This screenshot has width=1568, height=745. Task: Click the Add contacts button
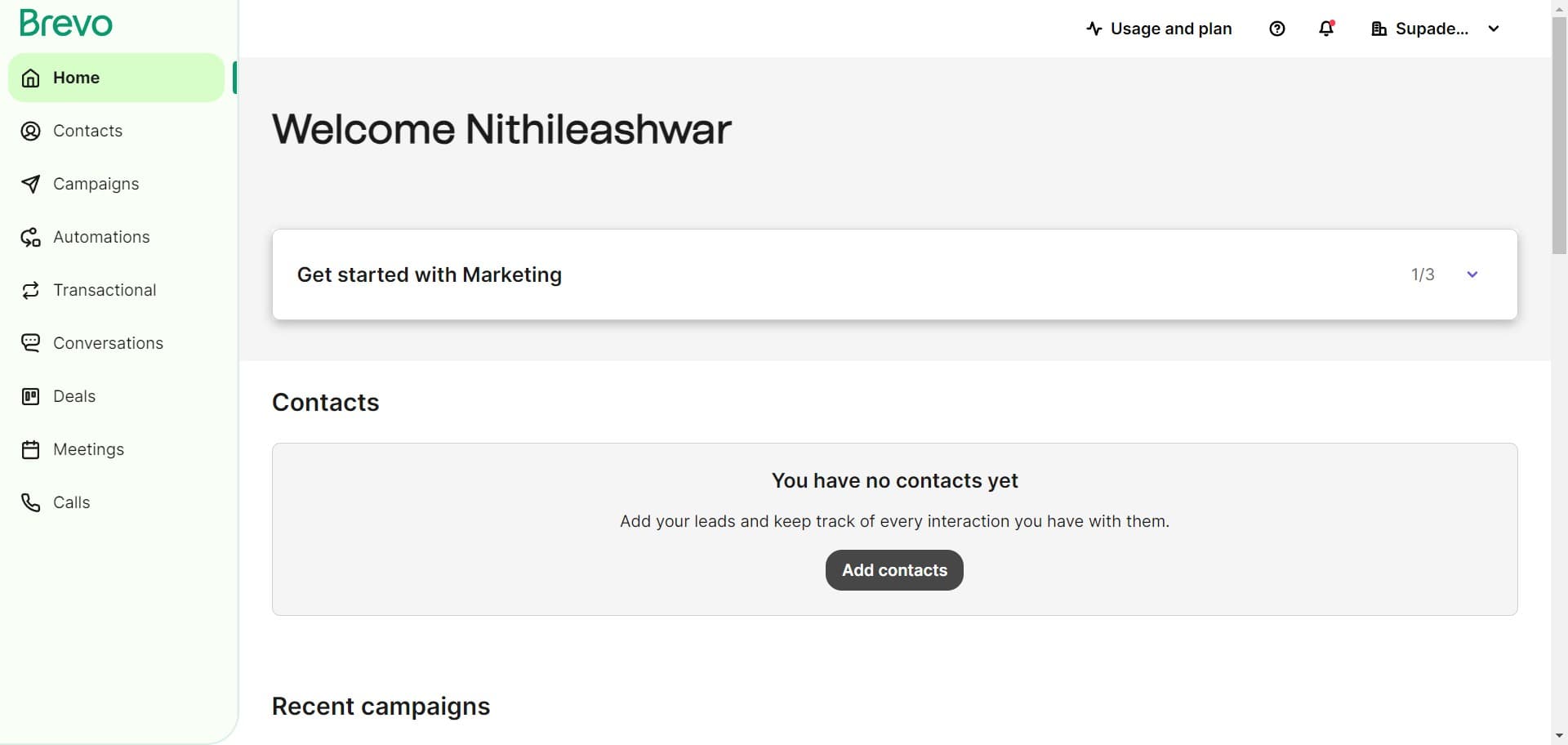[x=893, y=569]
